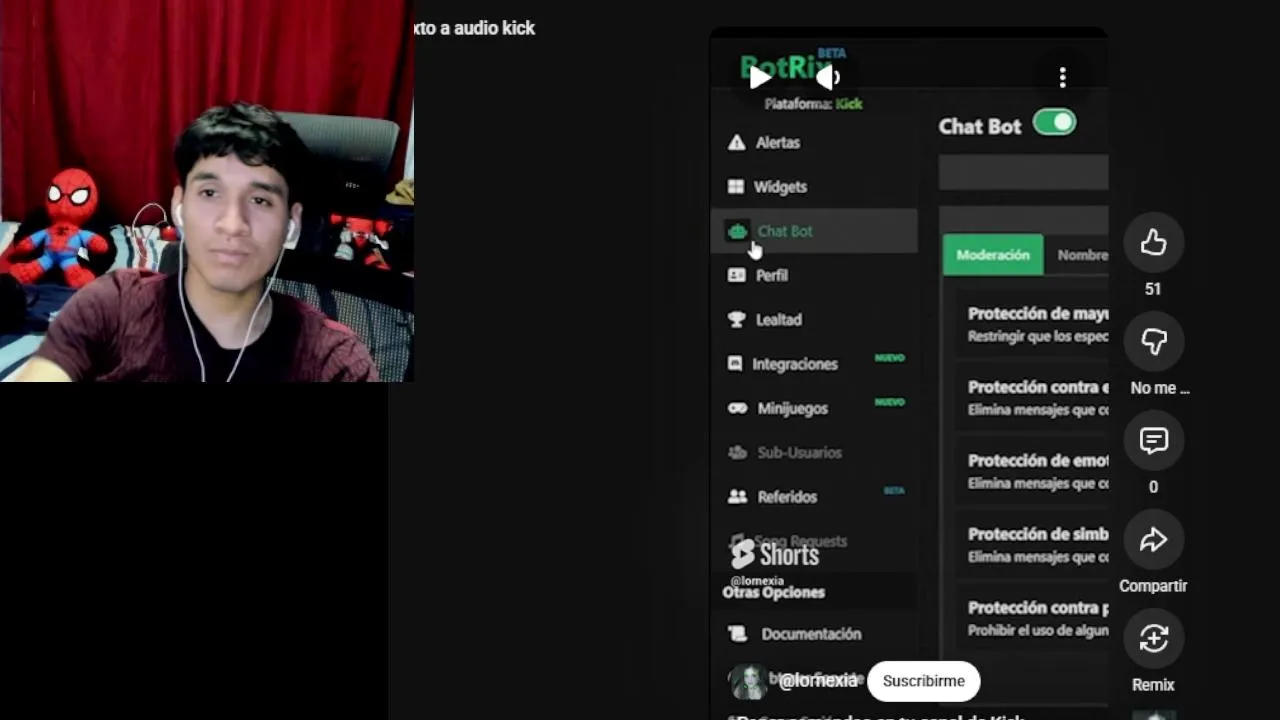Open the lornexia channel avatar

748,681
